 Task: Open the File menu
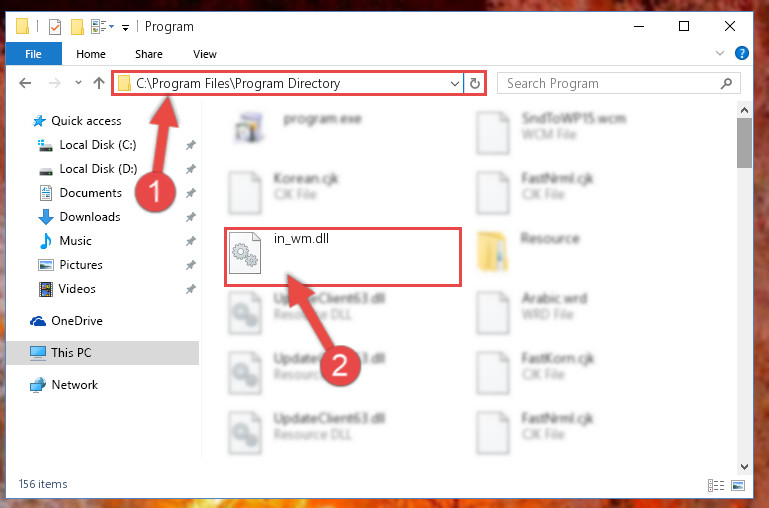(x=33, y=54)
